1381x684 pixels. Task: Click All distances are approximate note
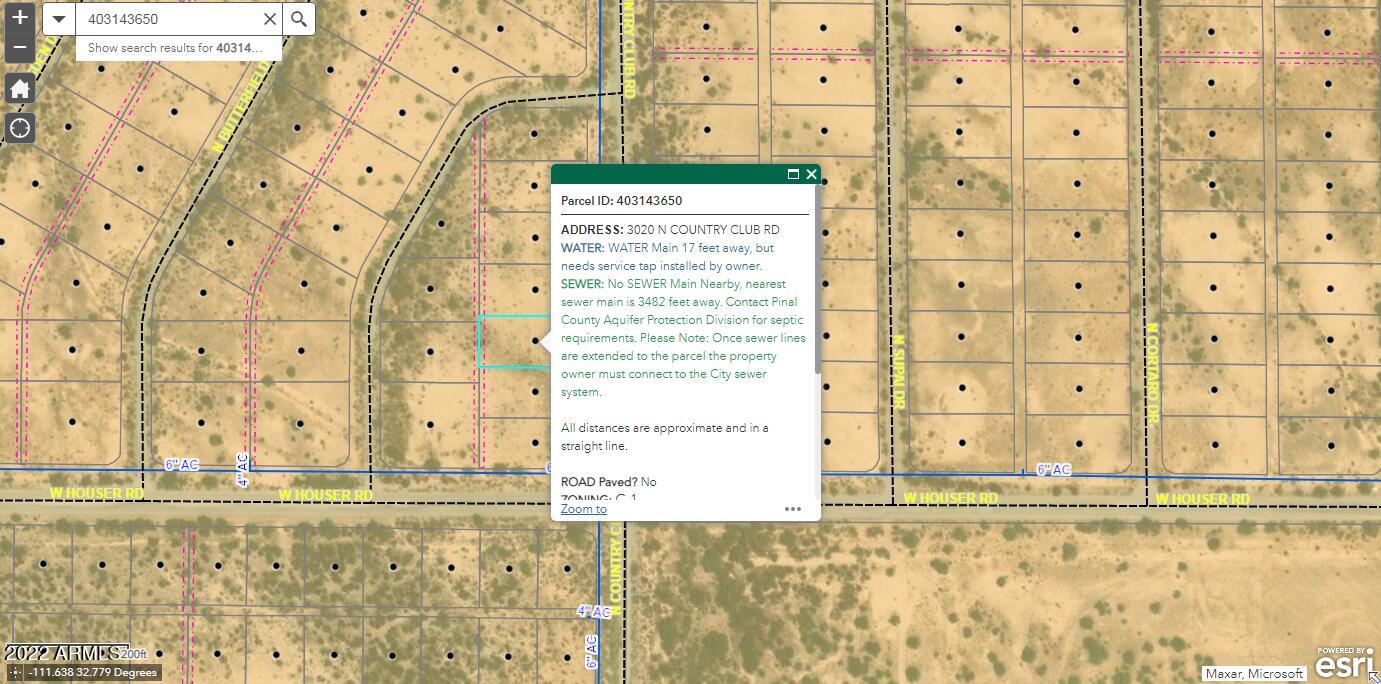coord(665,437)
